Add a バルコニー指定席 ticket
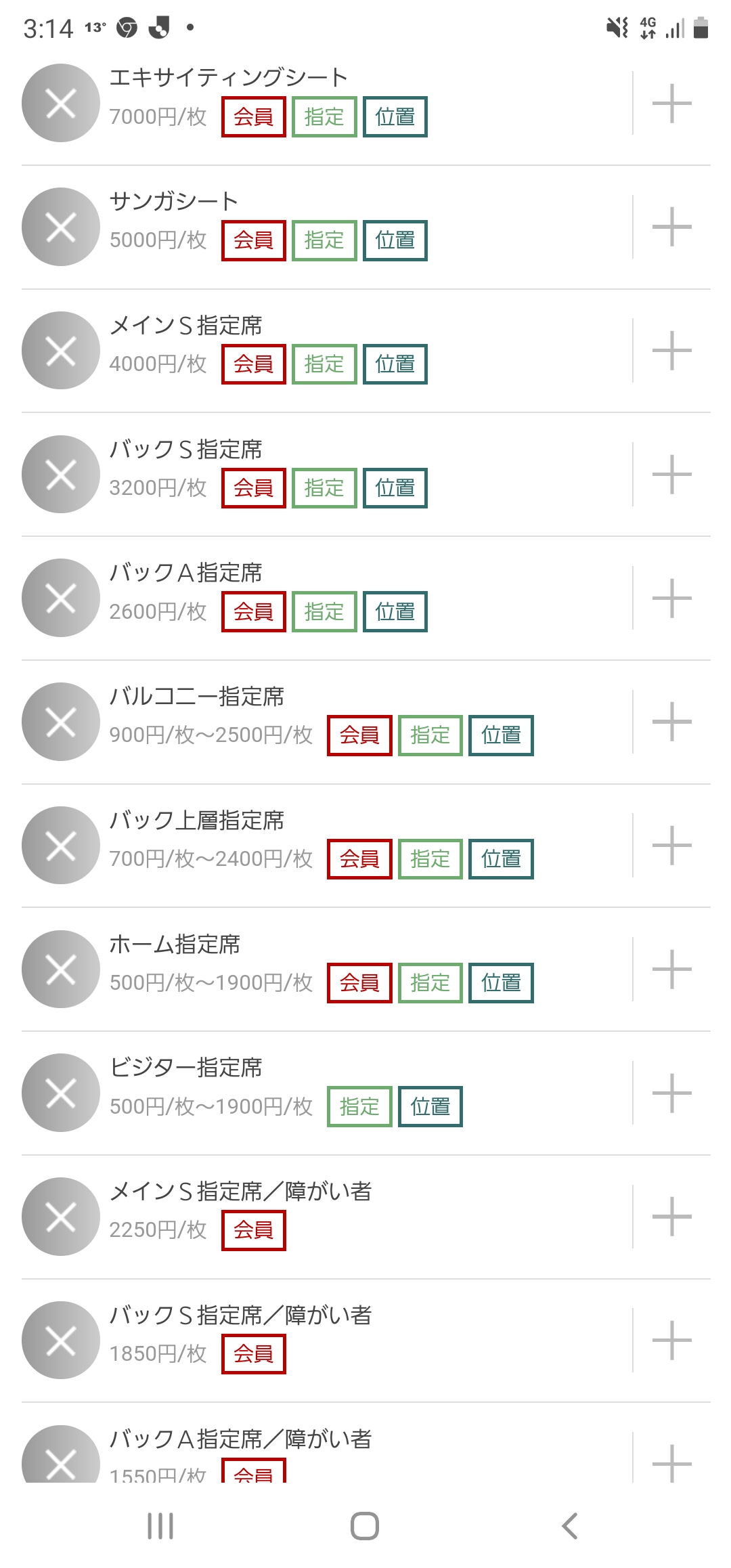This screenshot has height=1568, width=731. (x=671, y=722)
